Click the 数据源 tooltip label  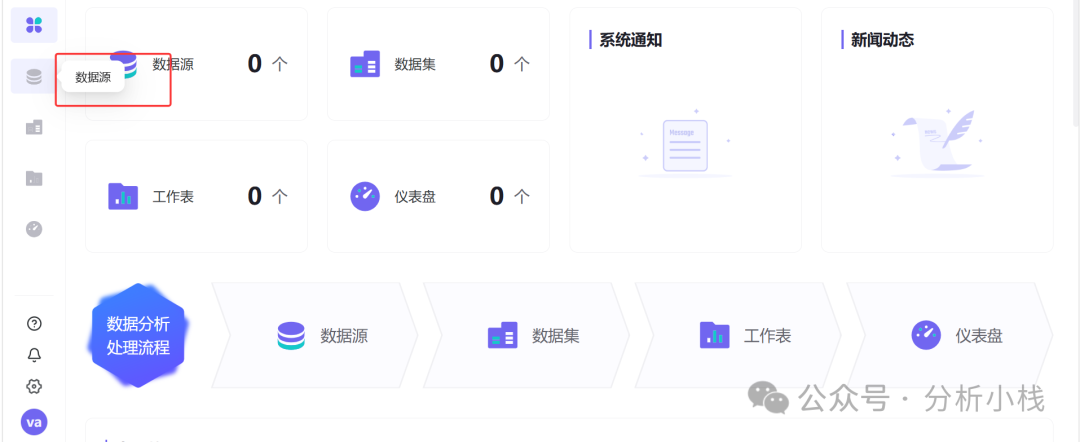coord(93,77)
